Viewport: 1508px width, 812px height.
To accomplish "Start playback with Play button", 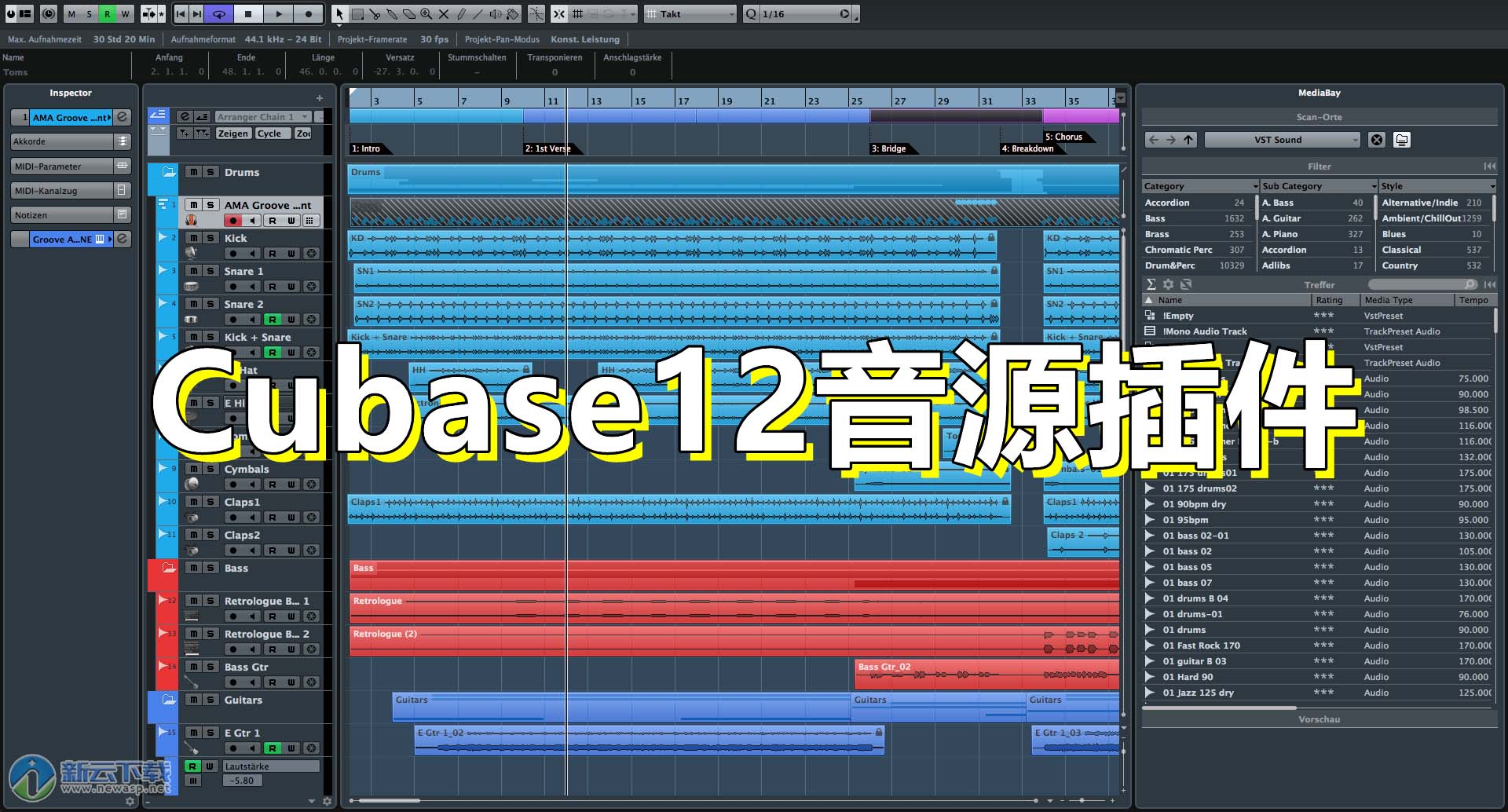I will [x=278, y=14].
